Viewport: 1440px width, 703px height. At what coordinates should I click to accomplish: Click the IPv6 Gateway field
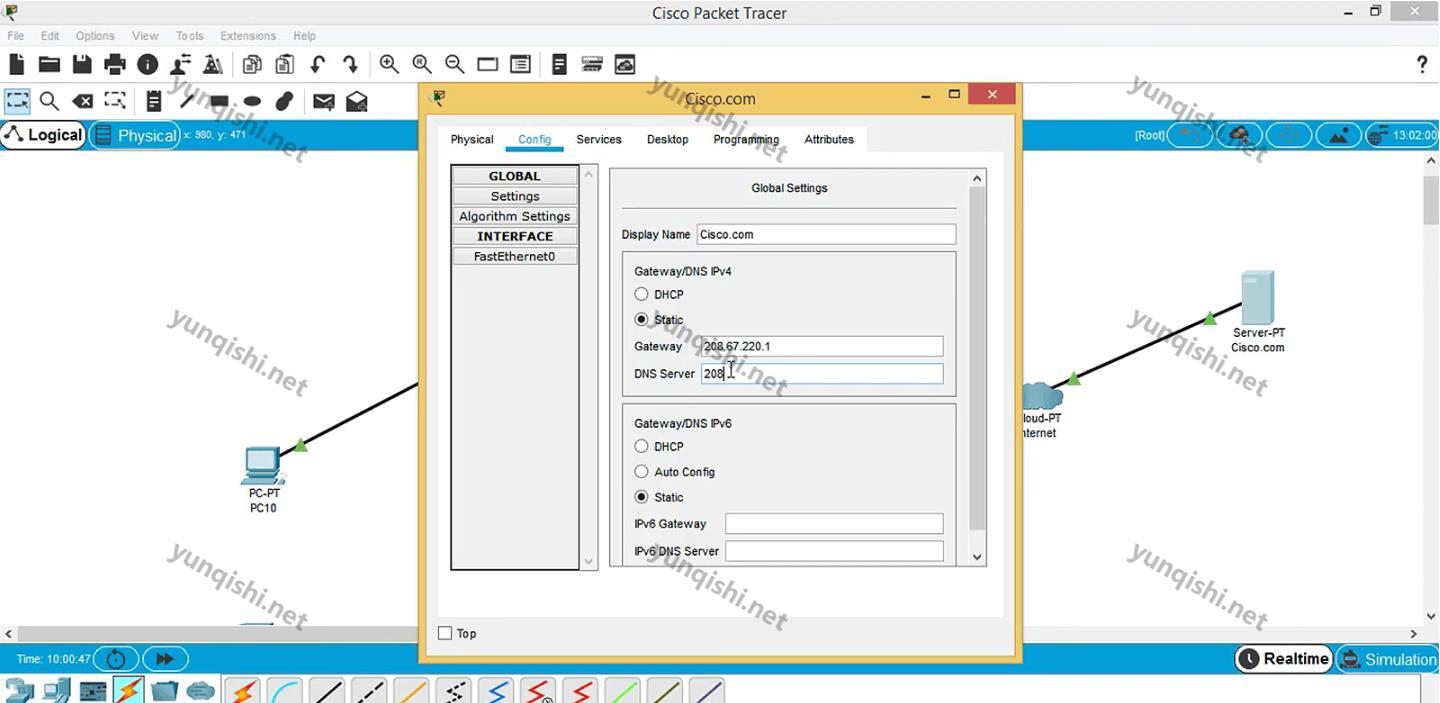coord(834,523)
